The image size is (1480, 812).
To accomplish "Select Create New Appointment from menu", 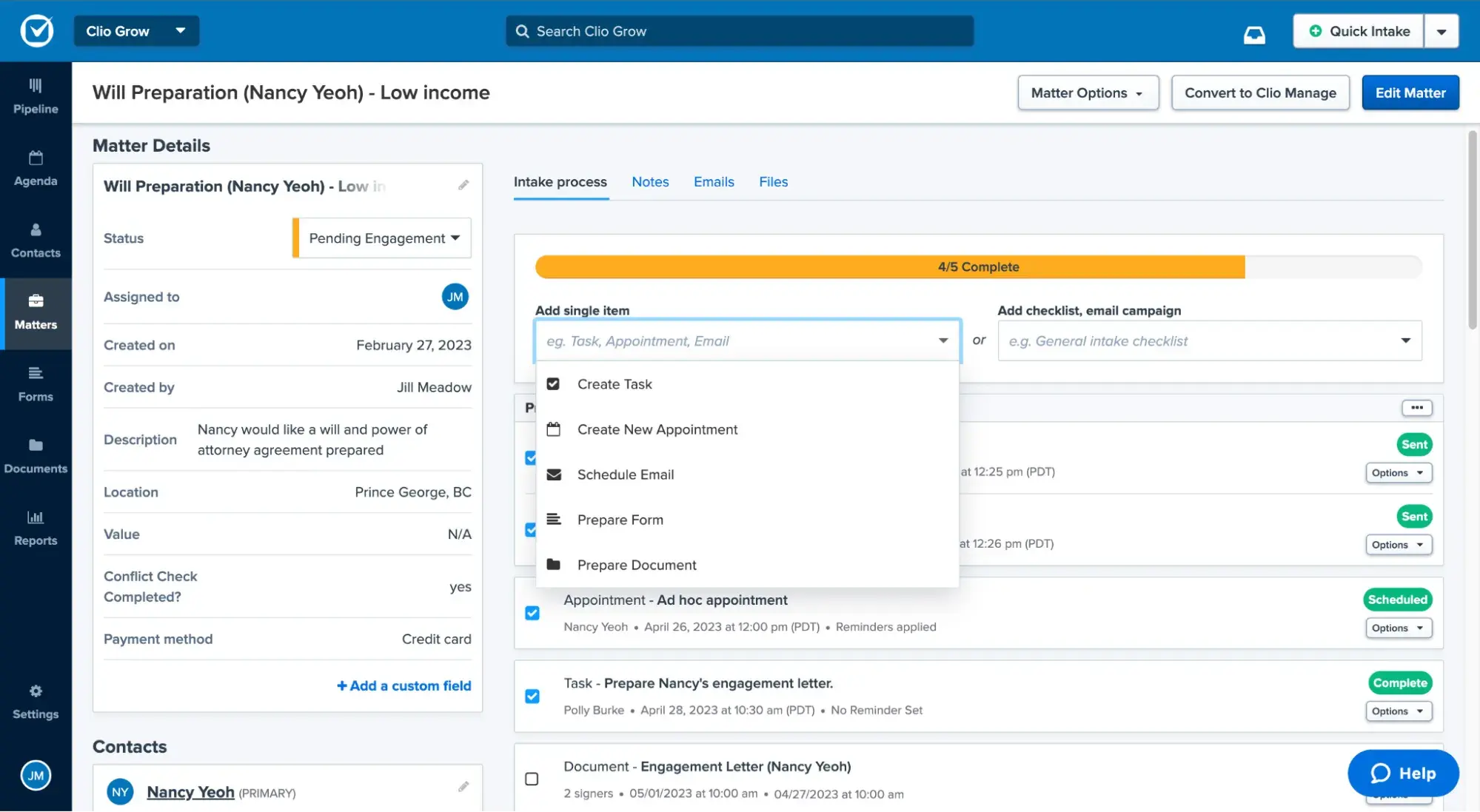I will [x=657, y=429].
